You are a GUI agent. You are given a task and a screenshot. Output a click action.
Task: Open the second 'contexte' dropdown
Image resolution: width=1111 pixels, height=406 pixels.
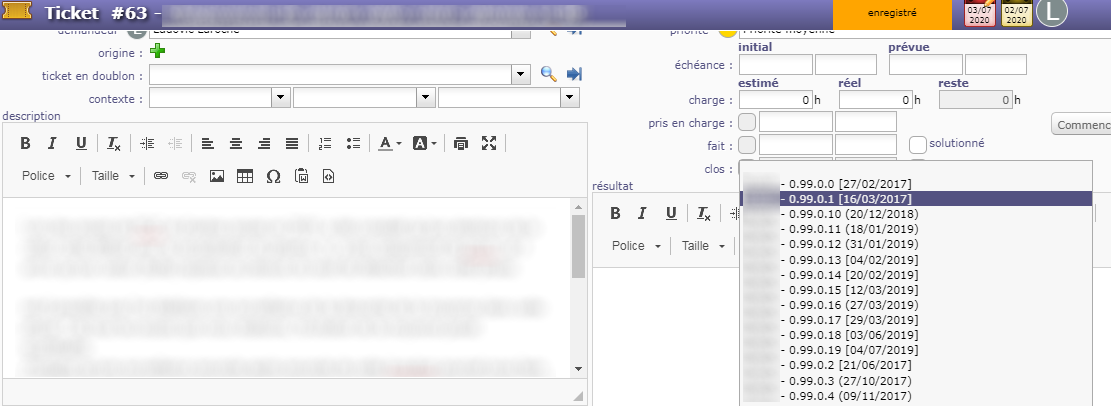pyautogui.click(x=427, y=98)
